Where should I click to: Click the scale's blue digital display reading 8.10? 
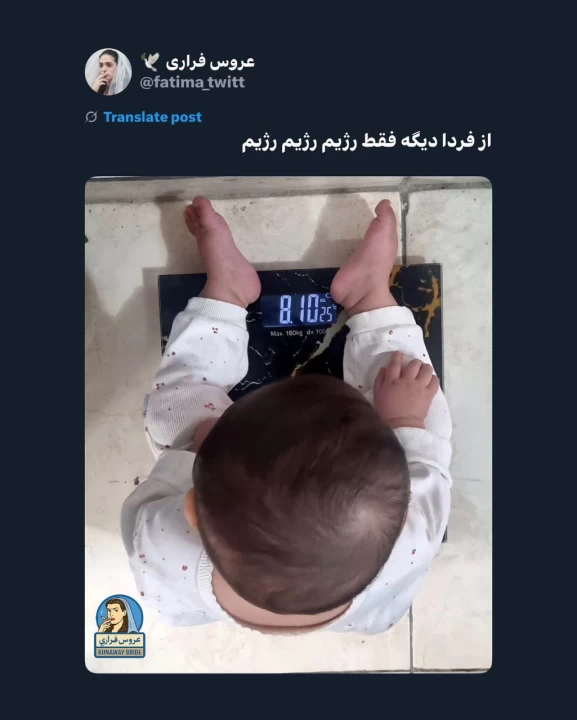(x=299, y=310)
